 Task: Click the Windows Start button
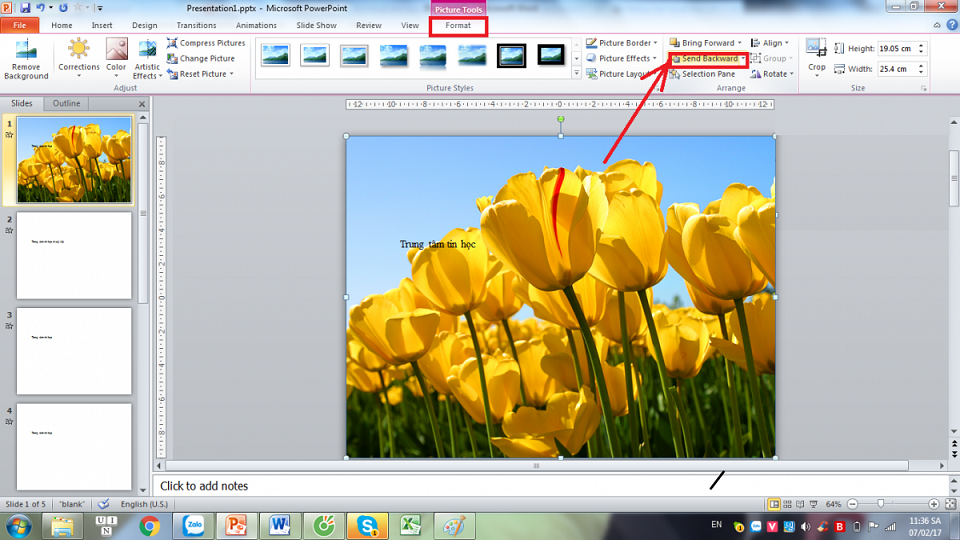coord(19,527)
